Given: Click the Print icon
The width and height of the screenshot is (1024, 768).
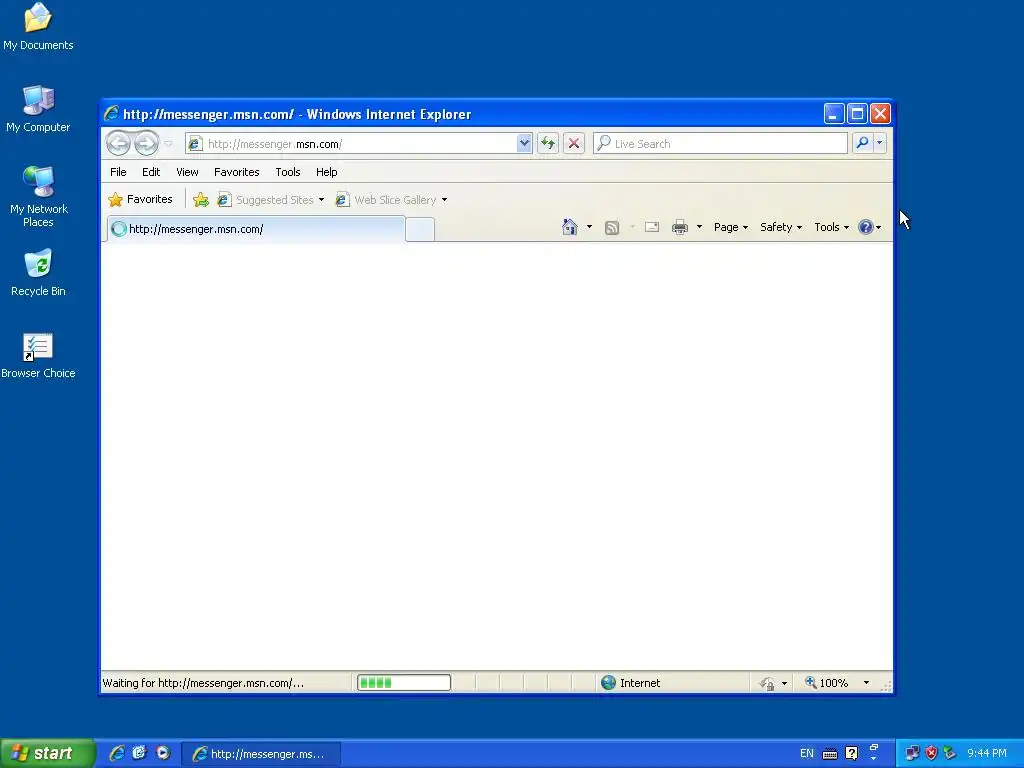Looking at the screenshot, I should [x=680, y=227].
